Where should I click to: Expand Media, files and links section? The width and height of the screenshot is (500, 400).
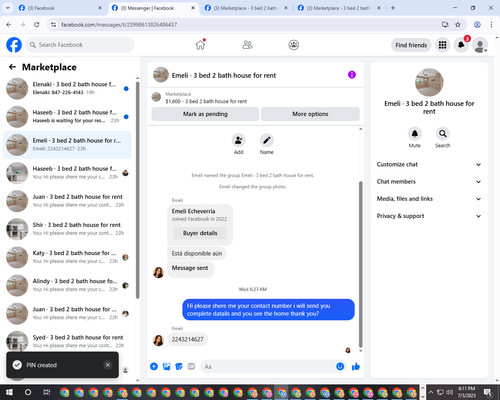(429, 199)
